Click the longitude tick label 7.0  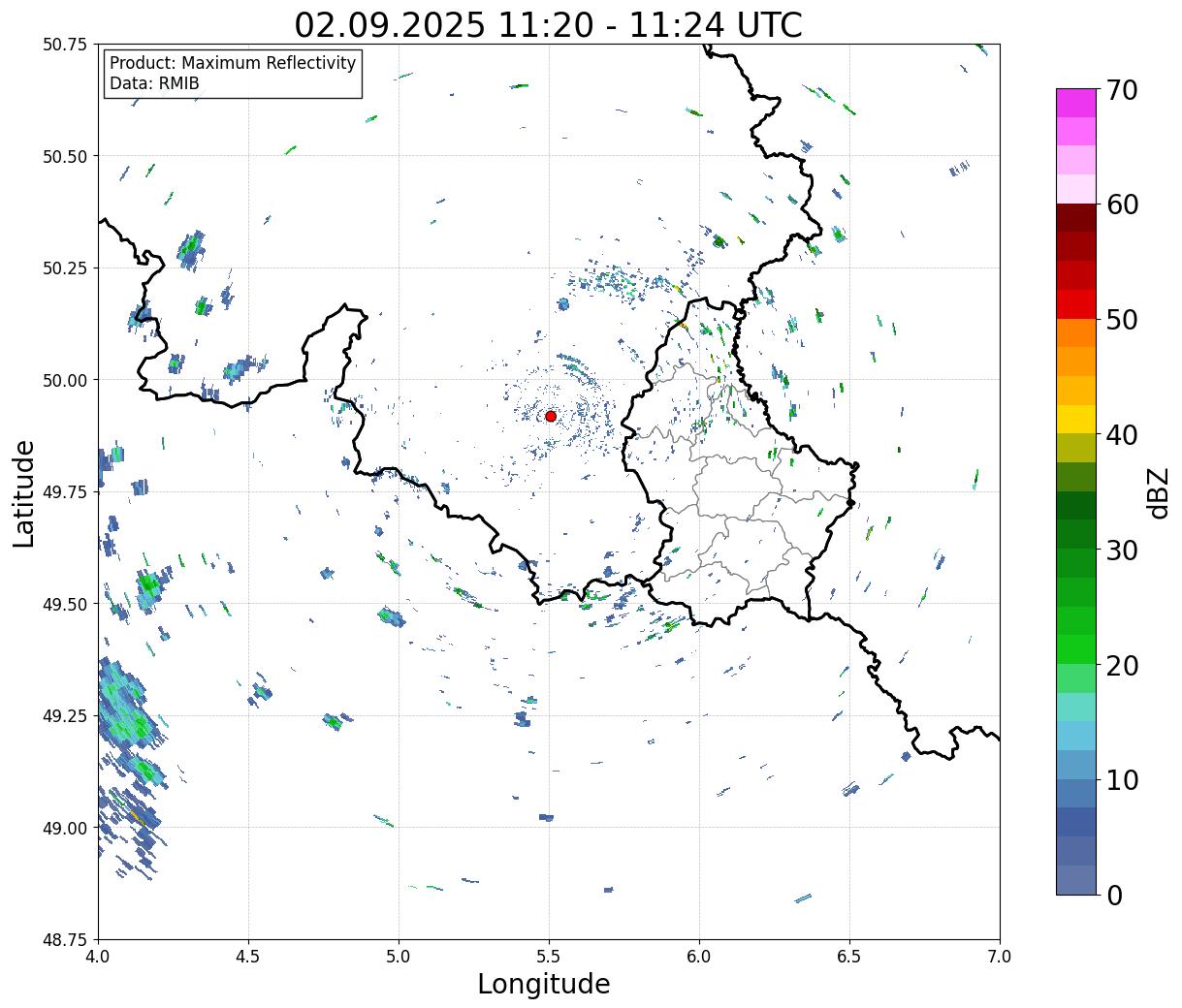tap(1000, 957)
